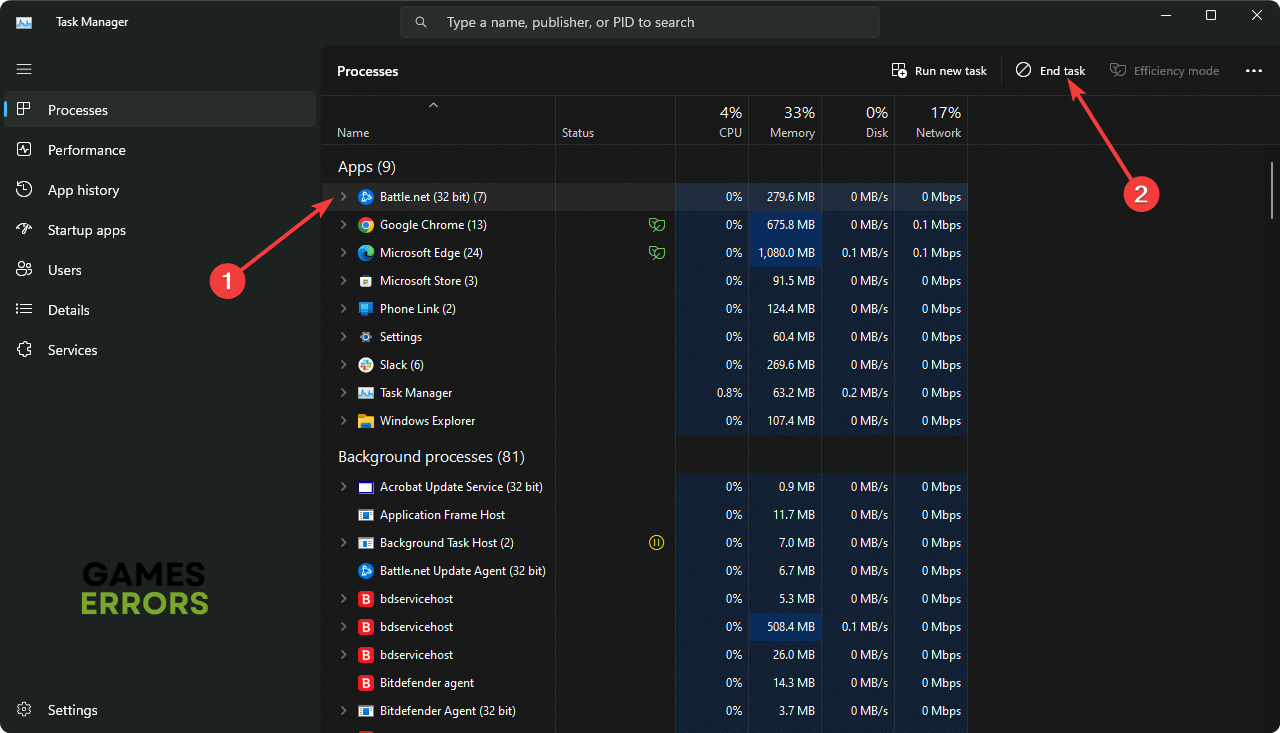
Task: Collapse the column header chevron above Name
Action: 433,105
